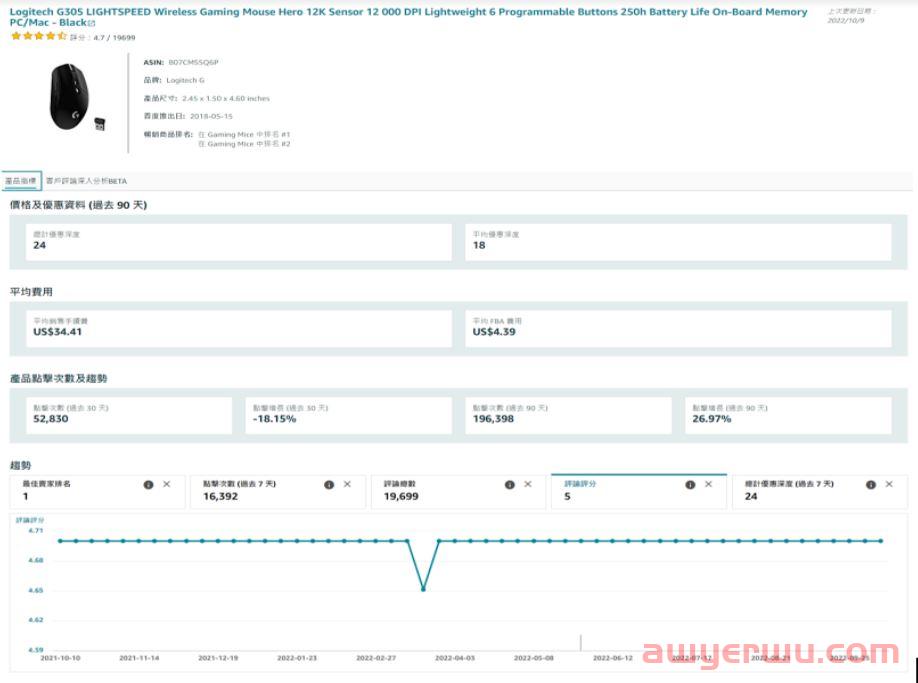Click the x-axis date label "2022-04-03"

(x=455, y=658)
